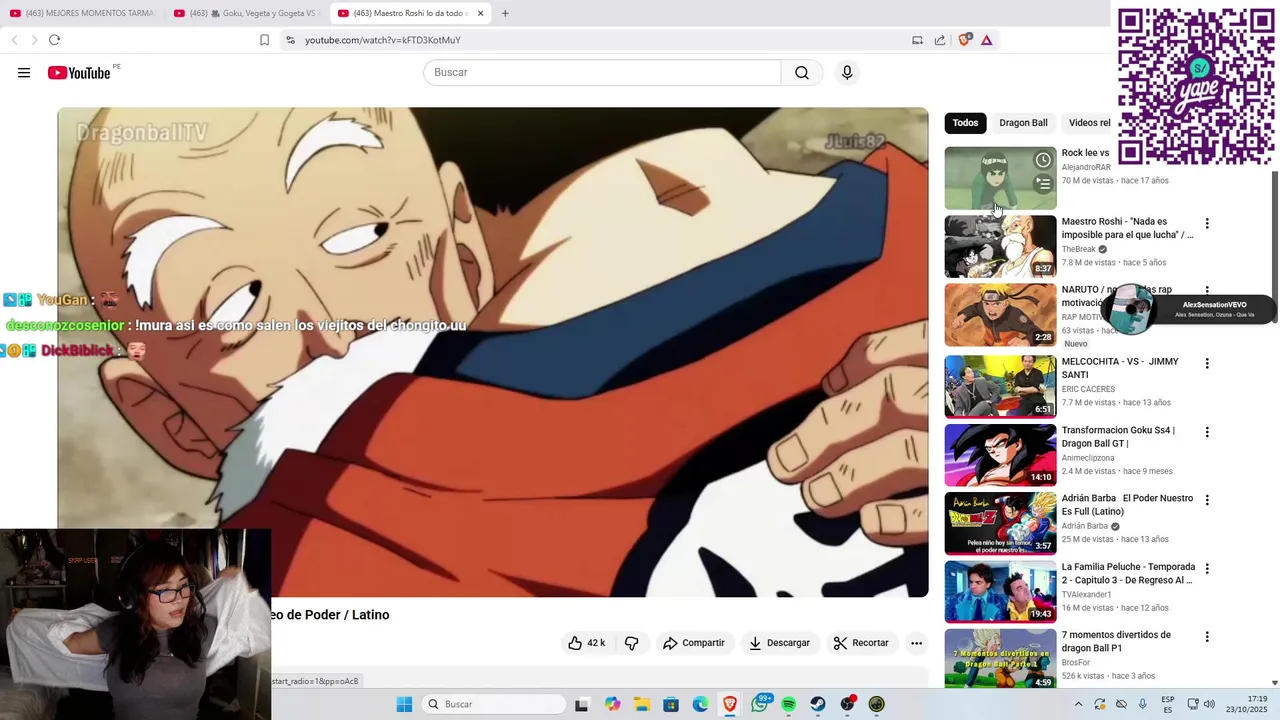Like the video with thumbs up
Image resolution: width=1280 pixels, height=720 pixels.
pos(587,643)
